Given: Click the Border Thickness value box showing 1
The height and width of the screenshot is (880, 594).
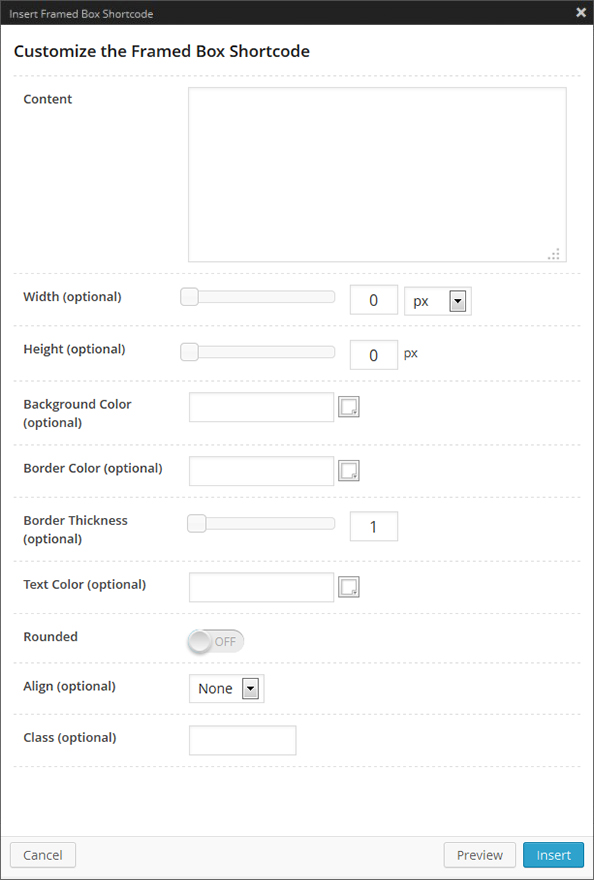Looking at the screenshot, I should pos(373,525).
